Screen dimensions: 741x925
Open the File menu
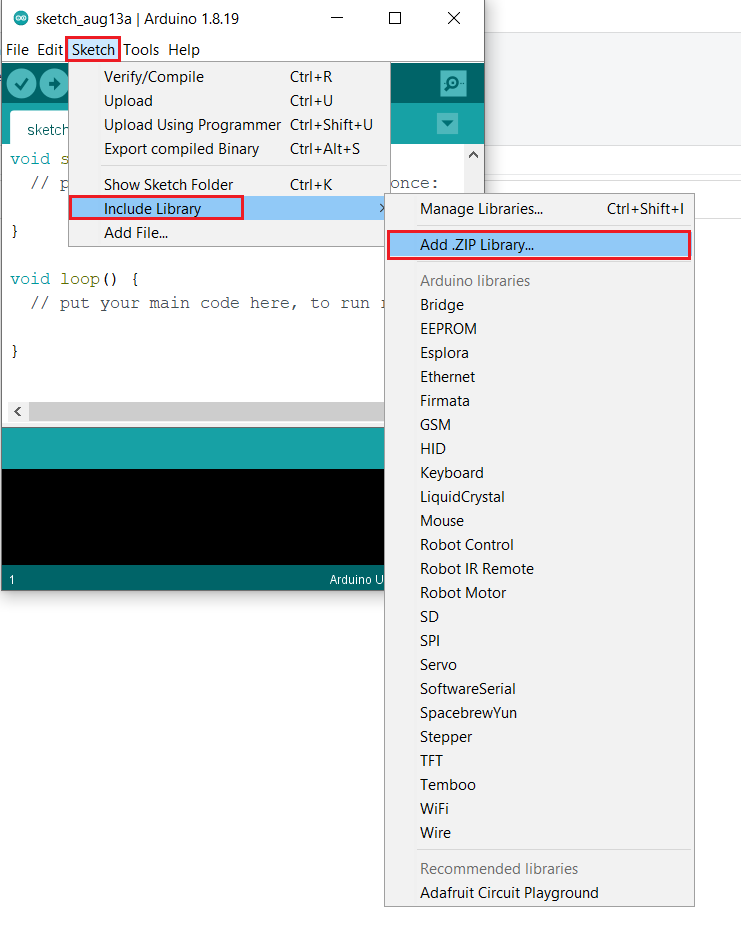pos(17,50)
